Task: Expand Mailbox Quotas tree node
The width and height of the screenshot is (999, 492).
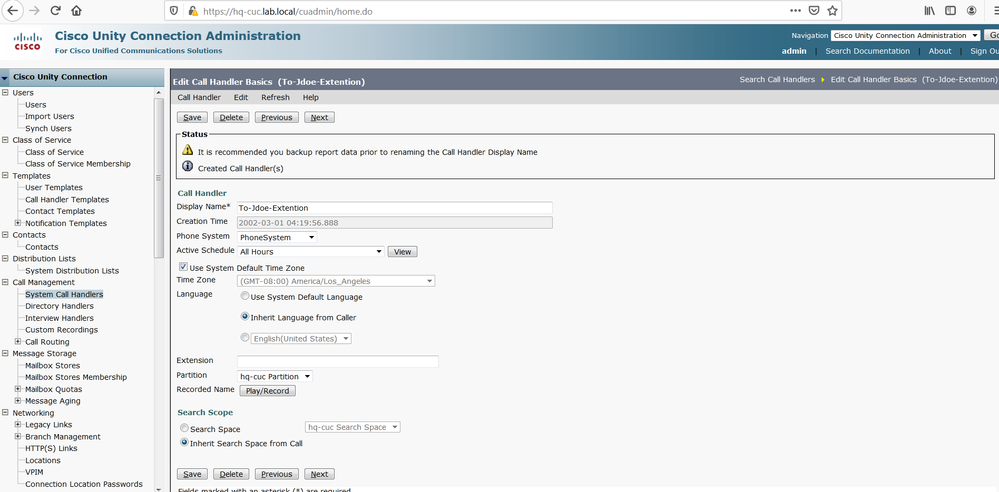Action: pos(18,389)
